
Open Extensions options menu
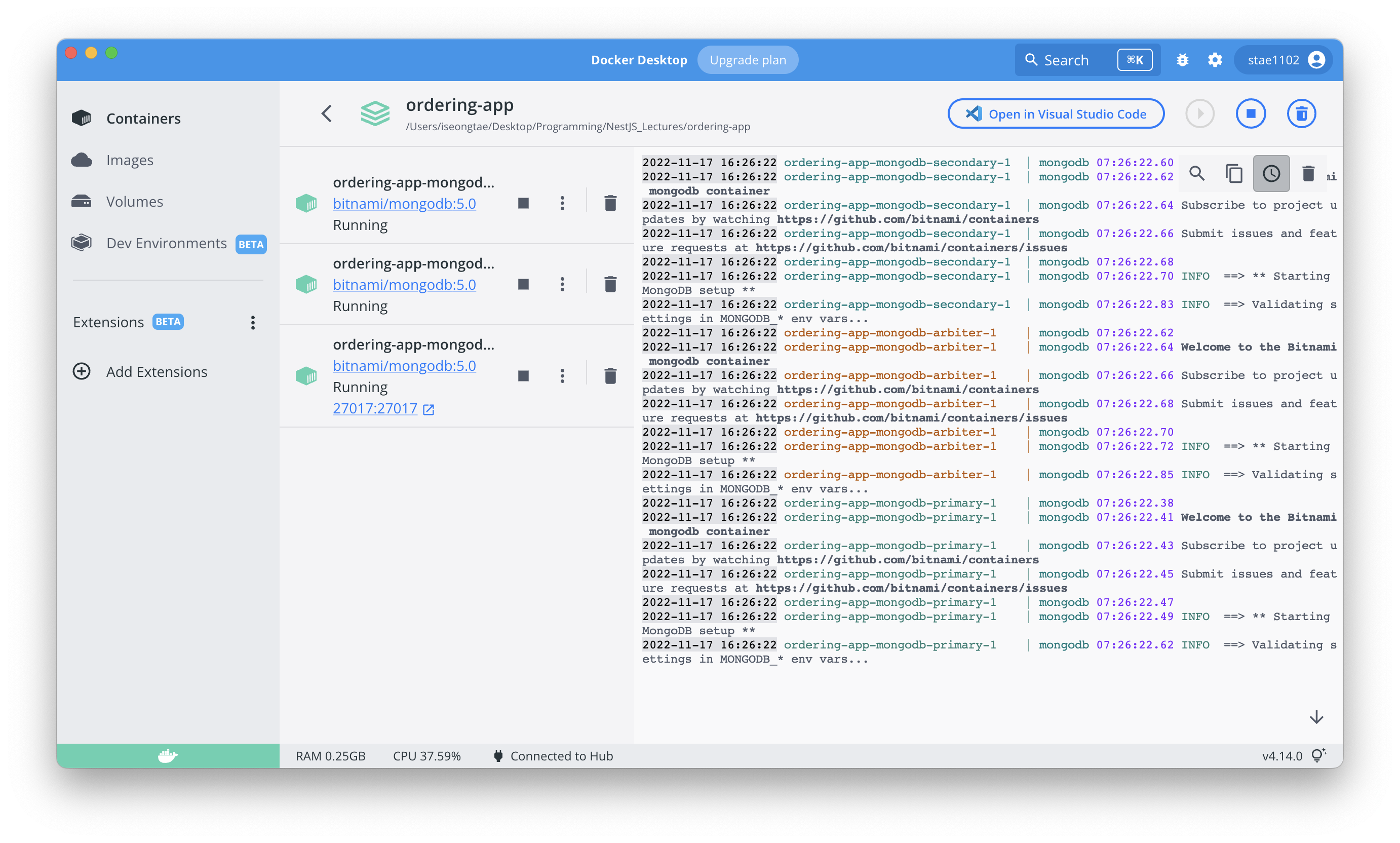tap(253, 323)
